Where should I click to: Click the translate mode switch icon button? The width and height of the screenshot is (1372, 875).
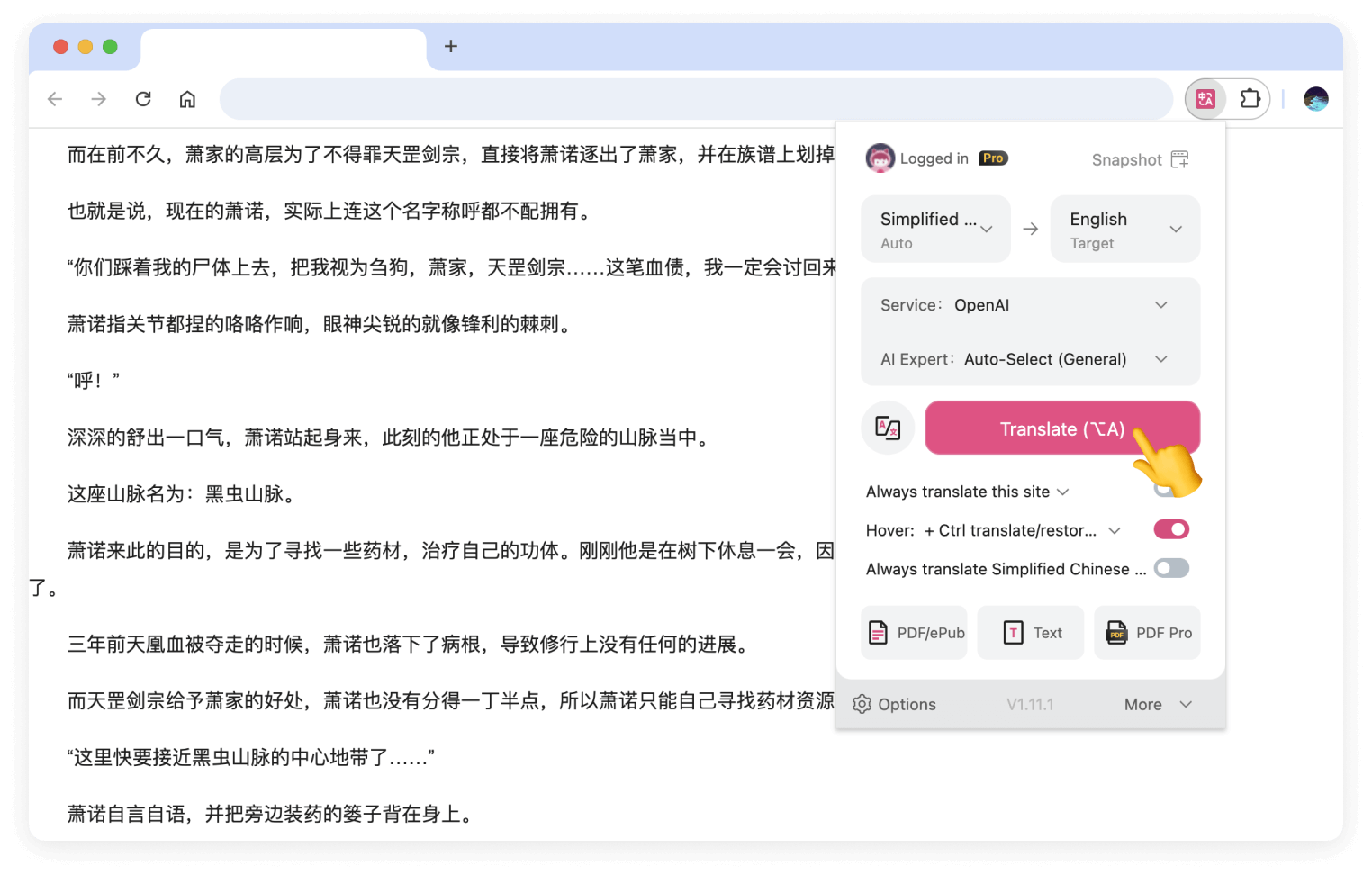888,428
